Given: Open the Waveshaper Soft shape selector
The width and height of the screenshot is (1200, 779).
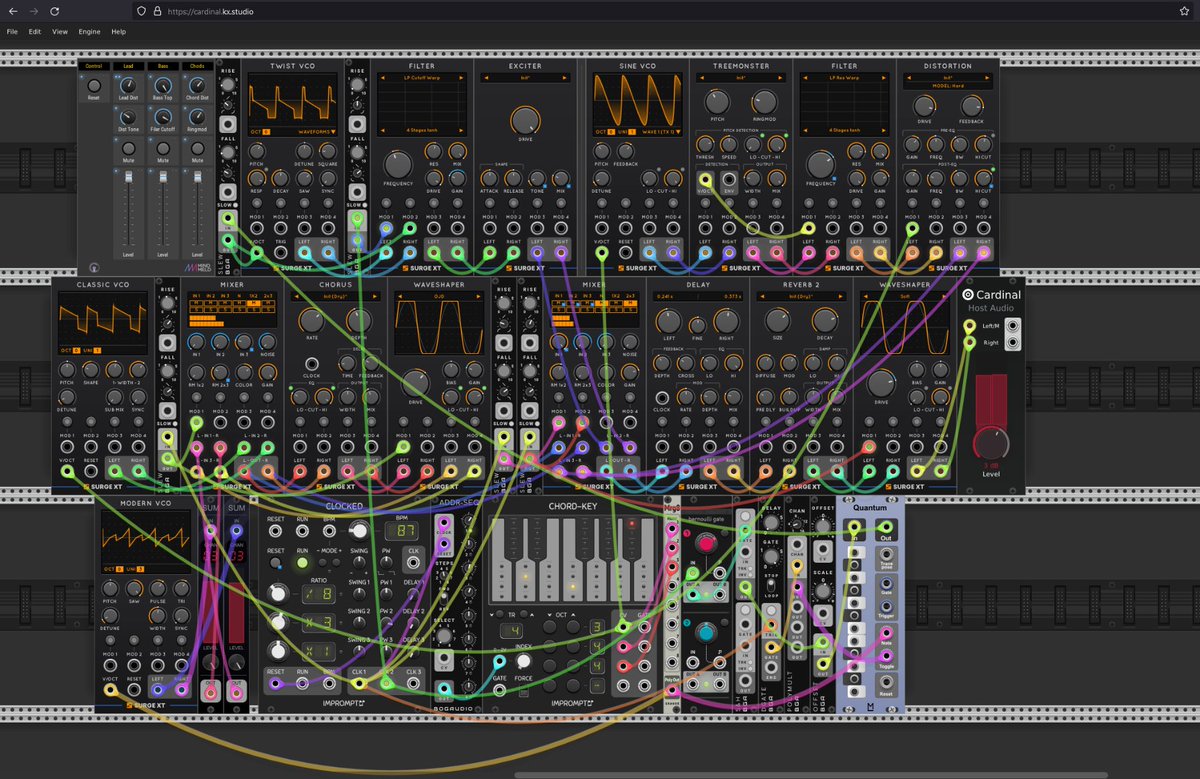Looking at the screenshot, I should tap(905, 297).
